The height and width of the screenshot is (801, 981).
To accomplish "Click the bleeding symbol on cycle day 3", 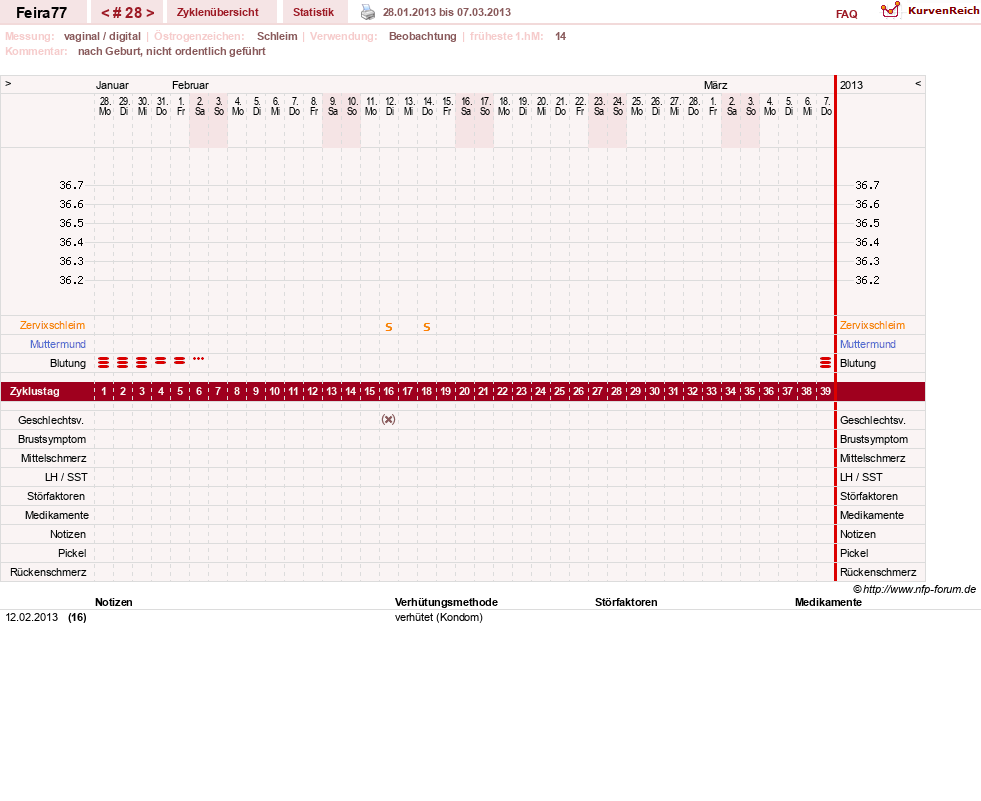I will [x=141, y=362].
